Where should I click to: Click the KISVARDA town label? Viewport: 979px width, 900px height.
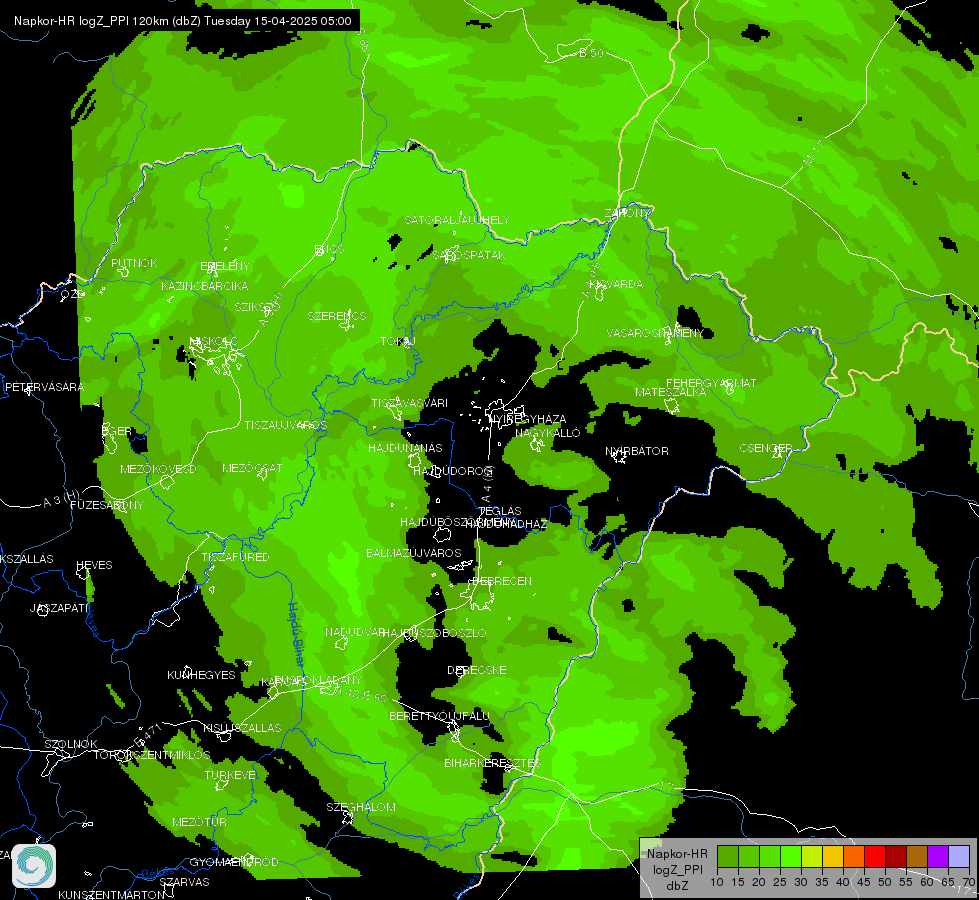[616, 284]
